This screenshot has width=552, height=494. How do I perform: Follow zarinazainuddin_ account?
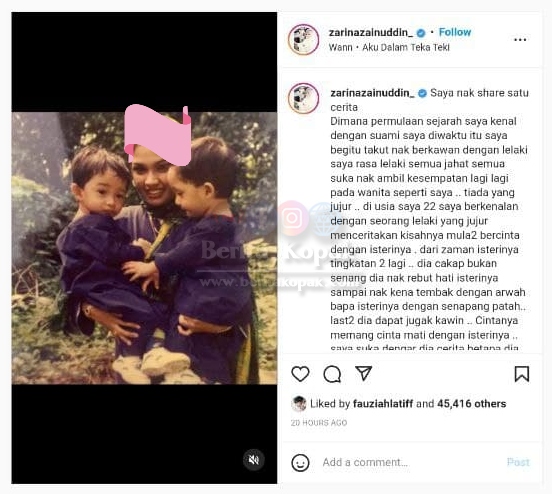454,32
